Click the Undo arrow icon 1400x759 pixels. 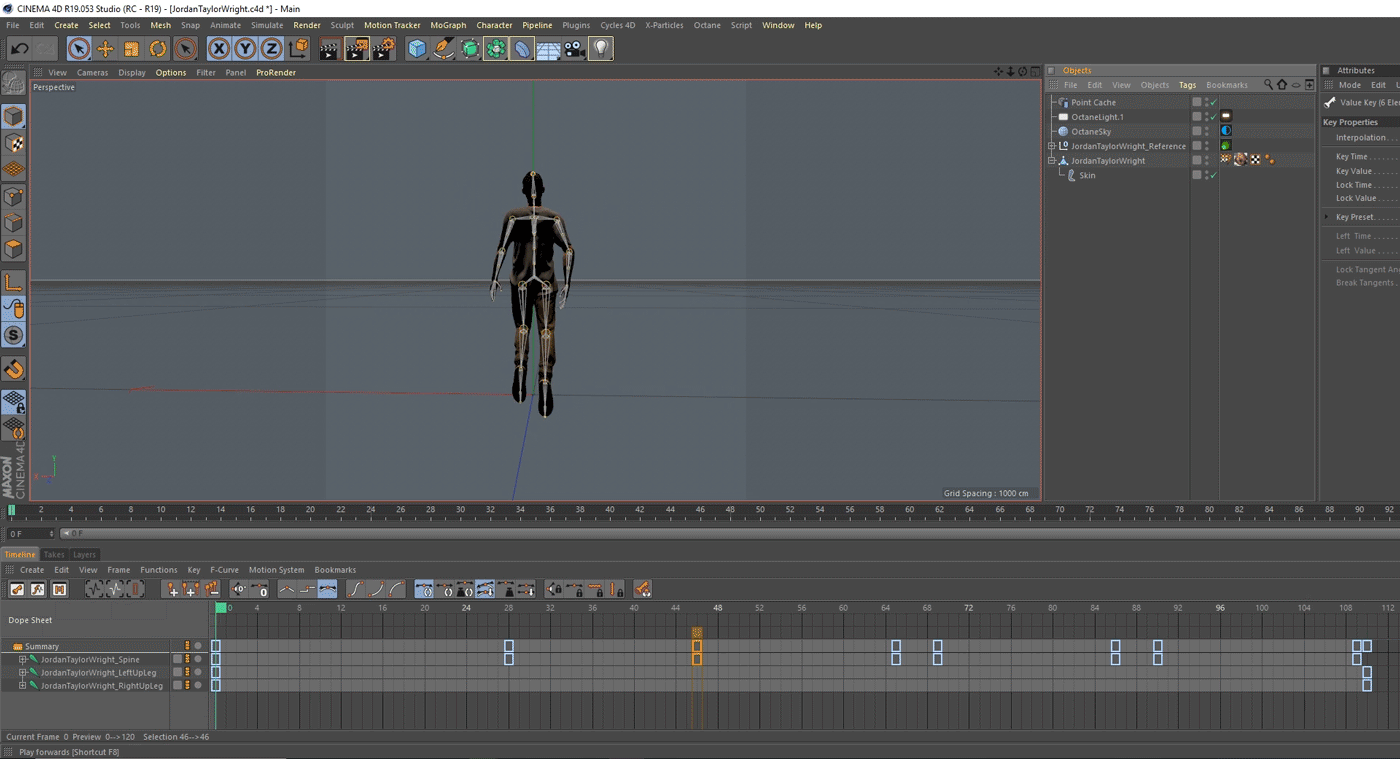(19, 49)
